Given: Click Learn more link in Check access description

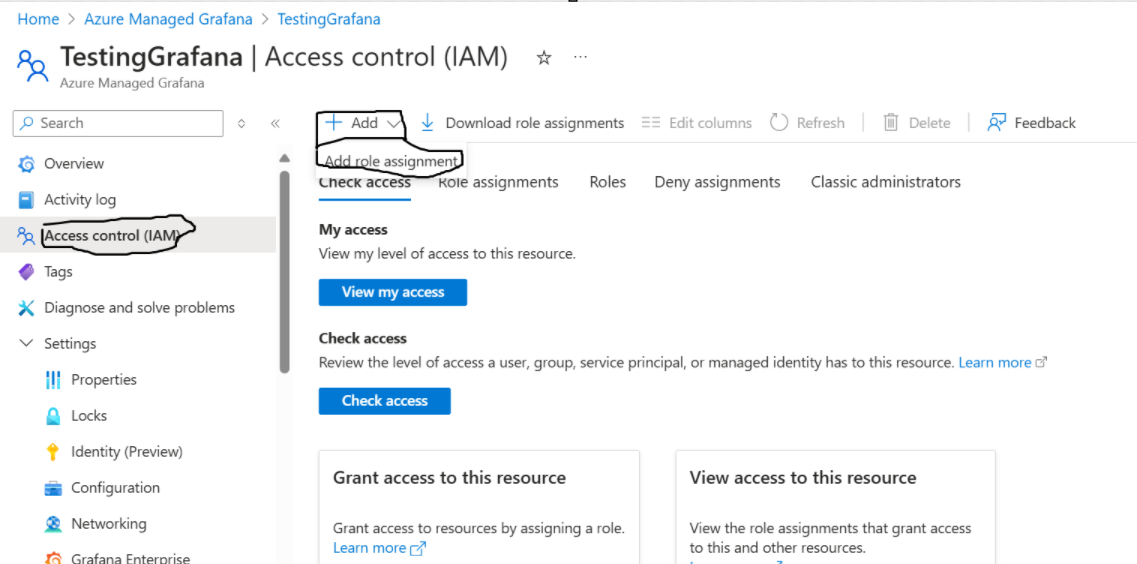Looking at the screenshot, I should pyautogui.click(x=995, y=362).
